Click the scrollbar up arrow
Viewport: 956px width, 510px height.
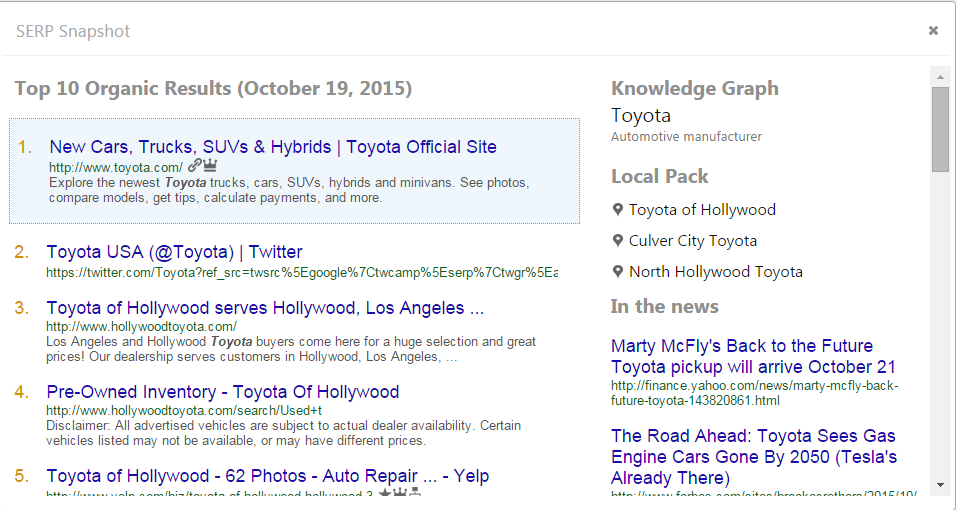point(940,76)
